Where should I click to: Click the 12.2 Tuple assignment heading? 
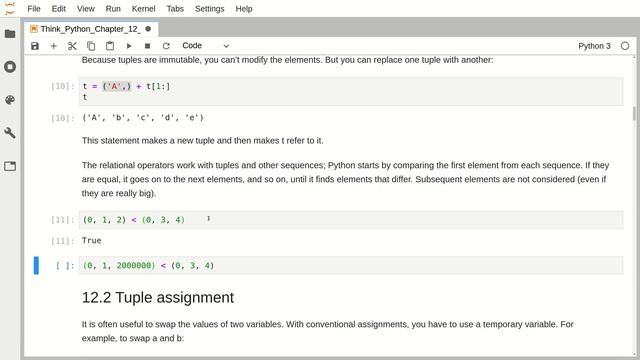[x=158, y=298]
